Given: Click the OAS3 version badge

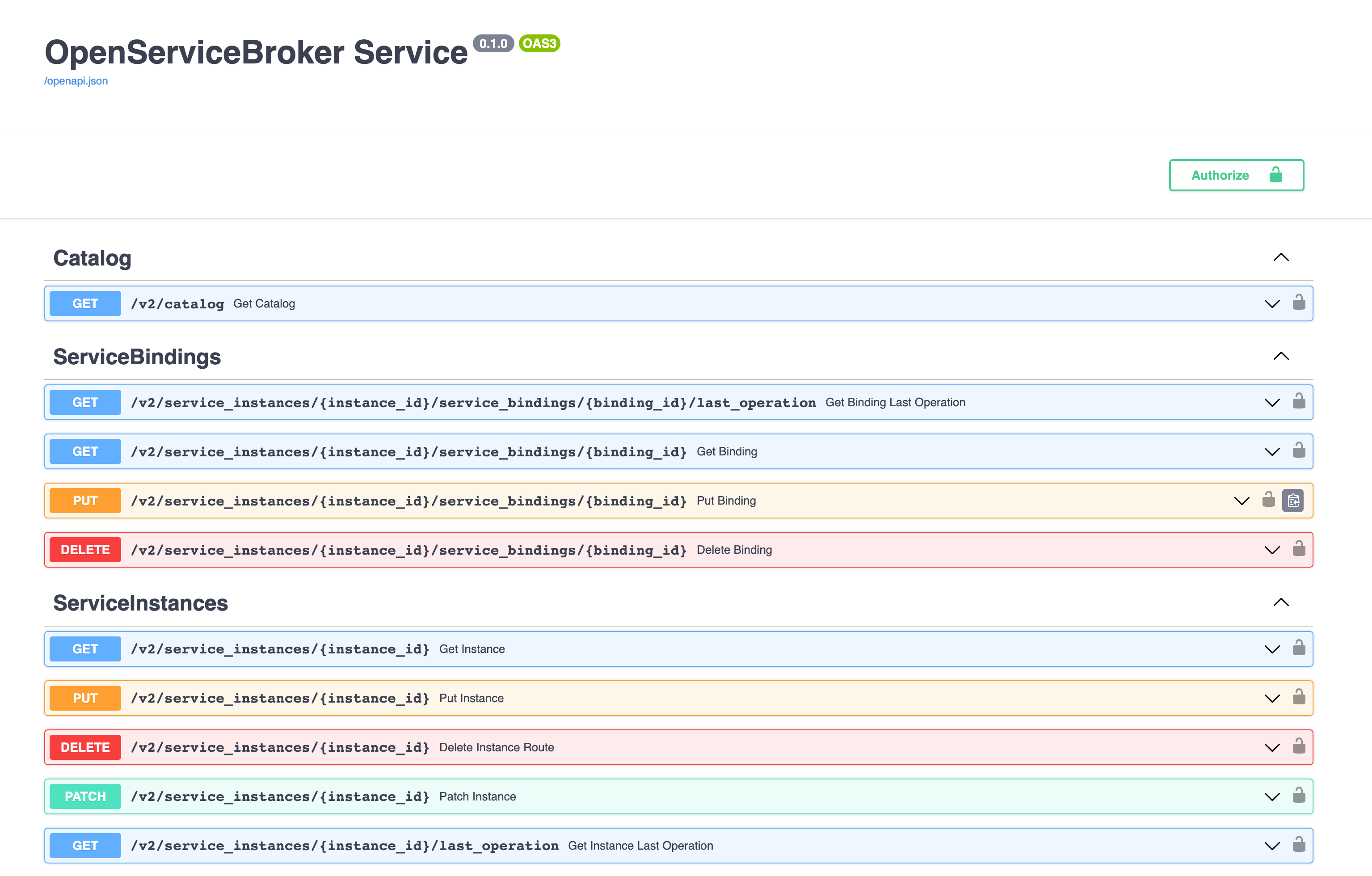Looking at the screenshot, I should coord(539,43).
